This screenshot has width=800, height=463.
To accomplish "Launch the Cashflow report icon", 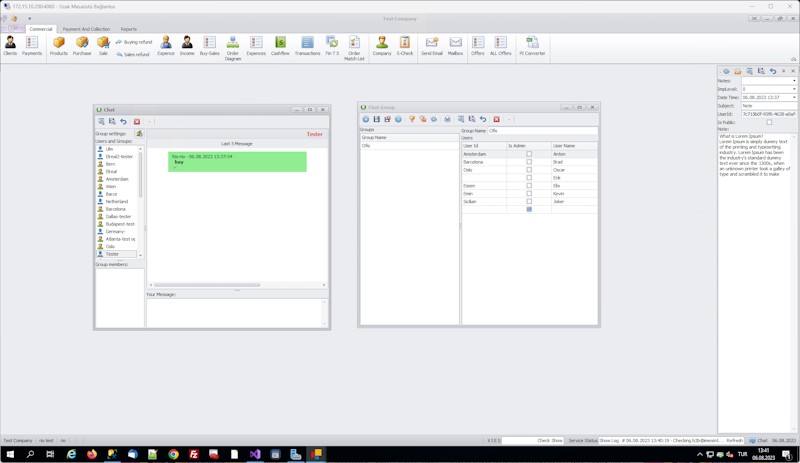I will [280, 45].
